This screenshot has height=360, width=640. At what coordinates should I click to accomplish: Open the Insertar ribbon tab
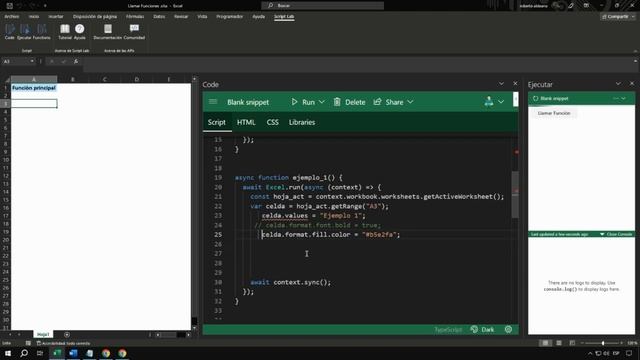point(56,17)
